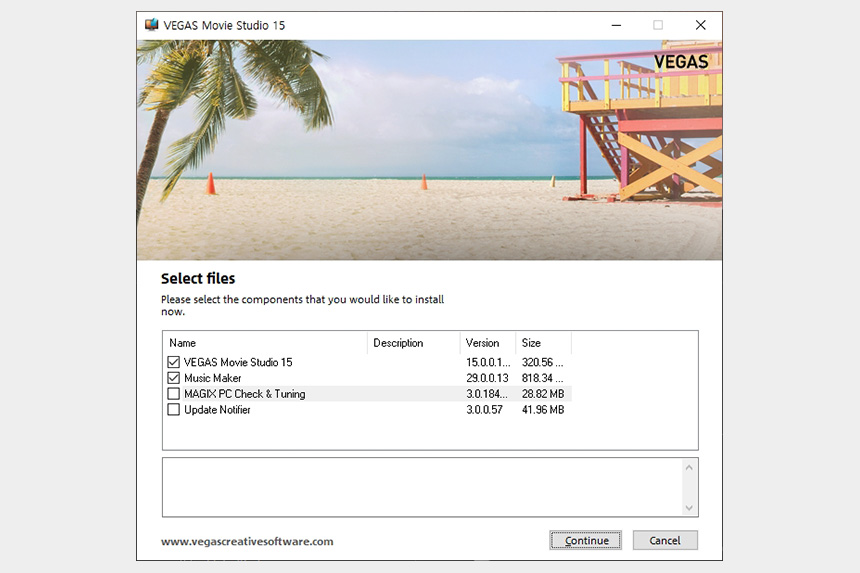Viewport: 860px width, 573px height.
Task: Sort components by Name column header
Action: pyautogui.click(x=265, y=343)
